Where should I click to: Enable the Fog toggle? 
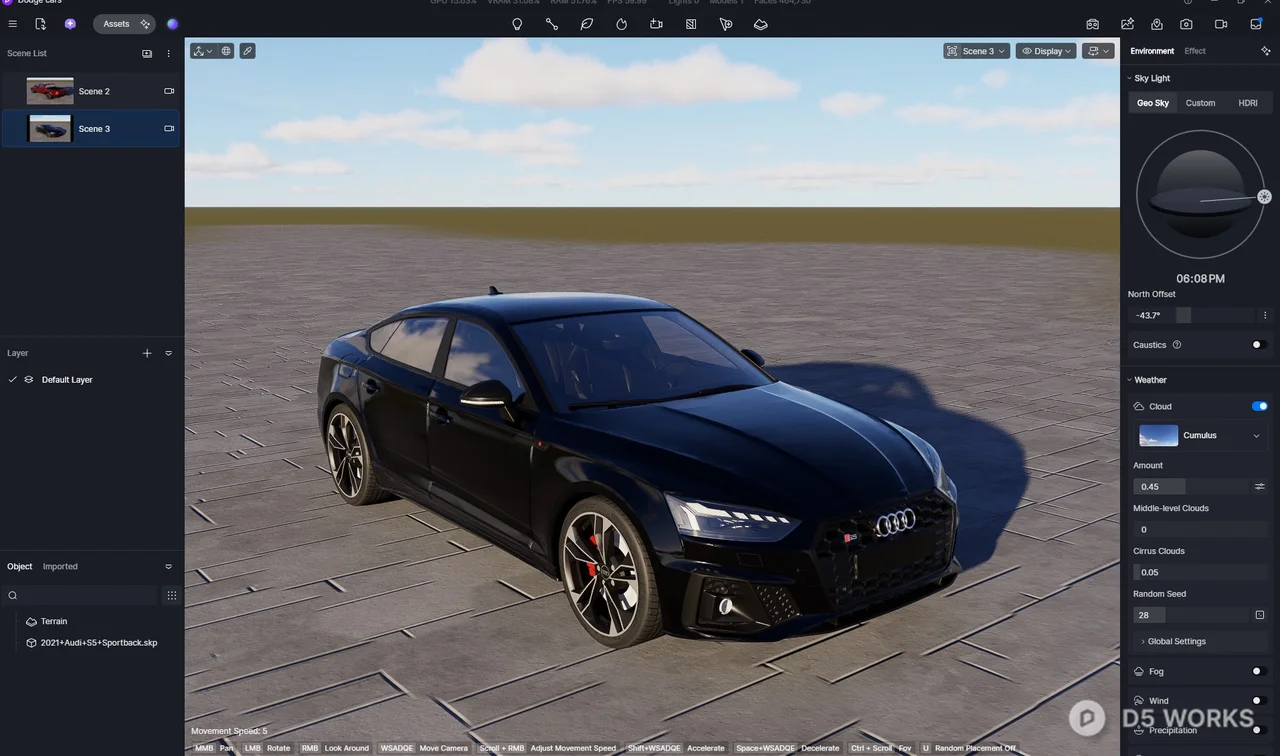(x=1259, y=672)
